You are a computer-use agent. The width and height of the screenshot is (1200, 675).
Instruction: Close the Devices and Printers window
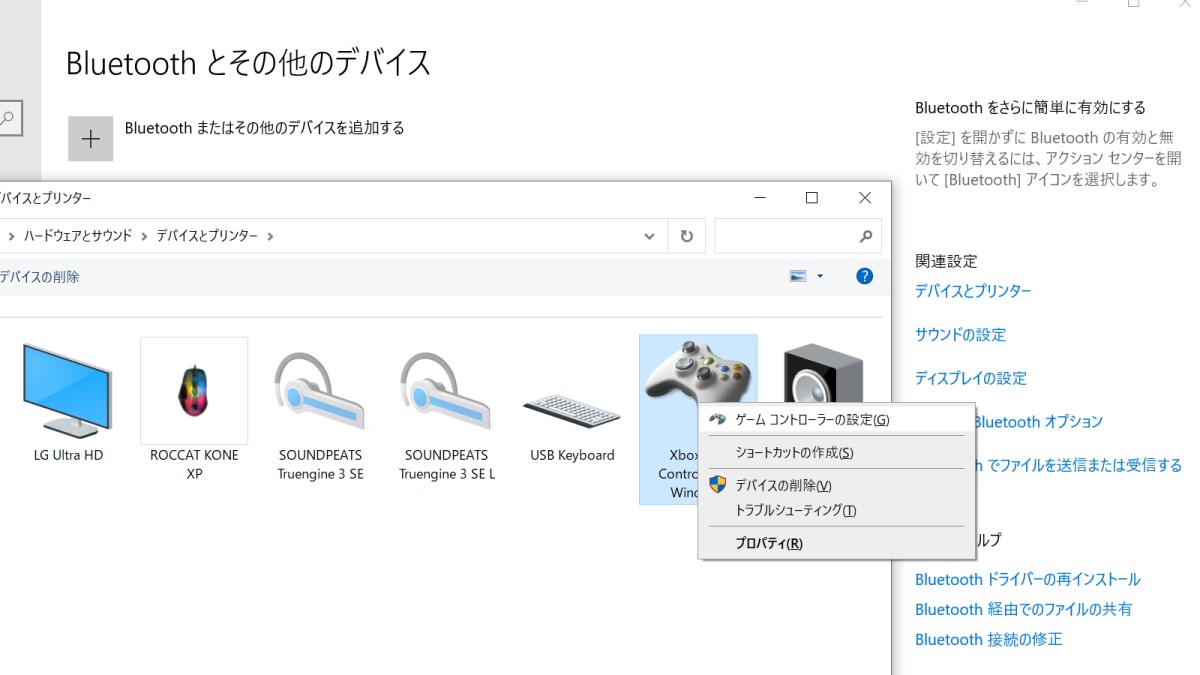[865, 198]
